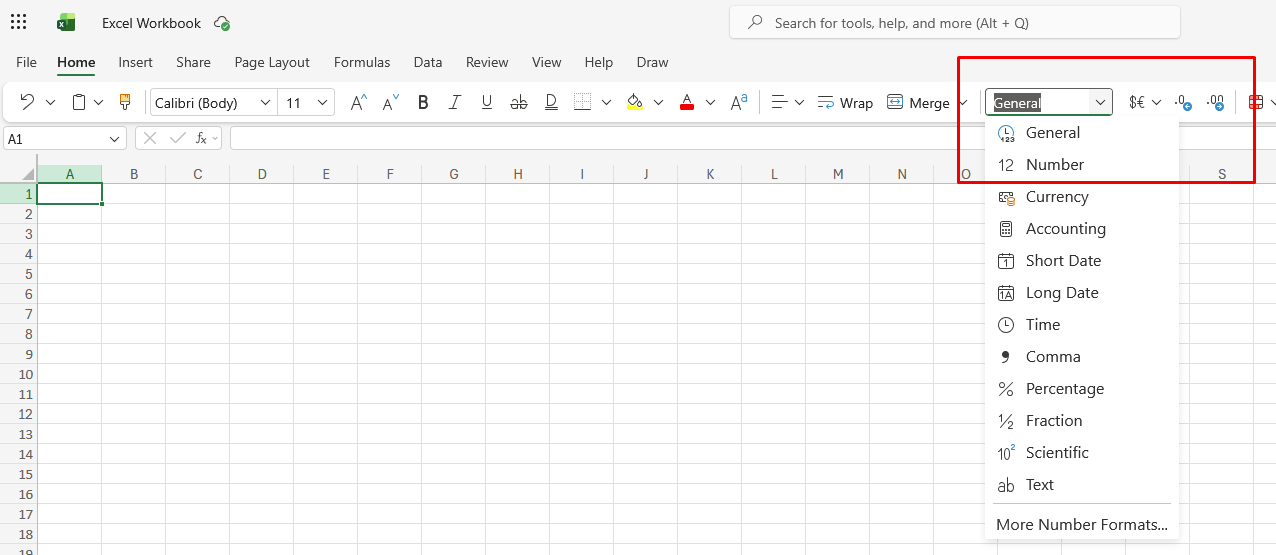1276x555 pixels.
Task: Decrease font size with the smaller A icon
Action: tap(390, 102)
